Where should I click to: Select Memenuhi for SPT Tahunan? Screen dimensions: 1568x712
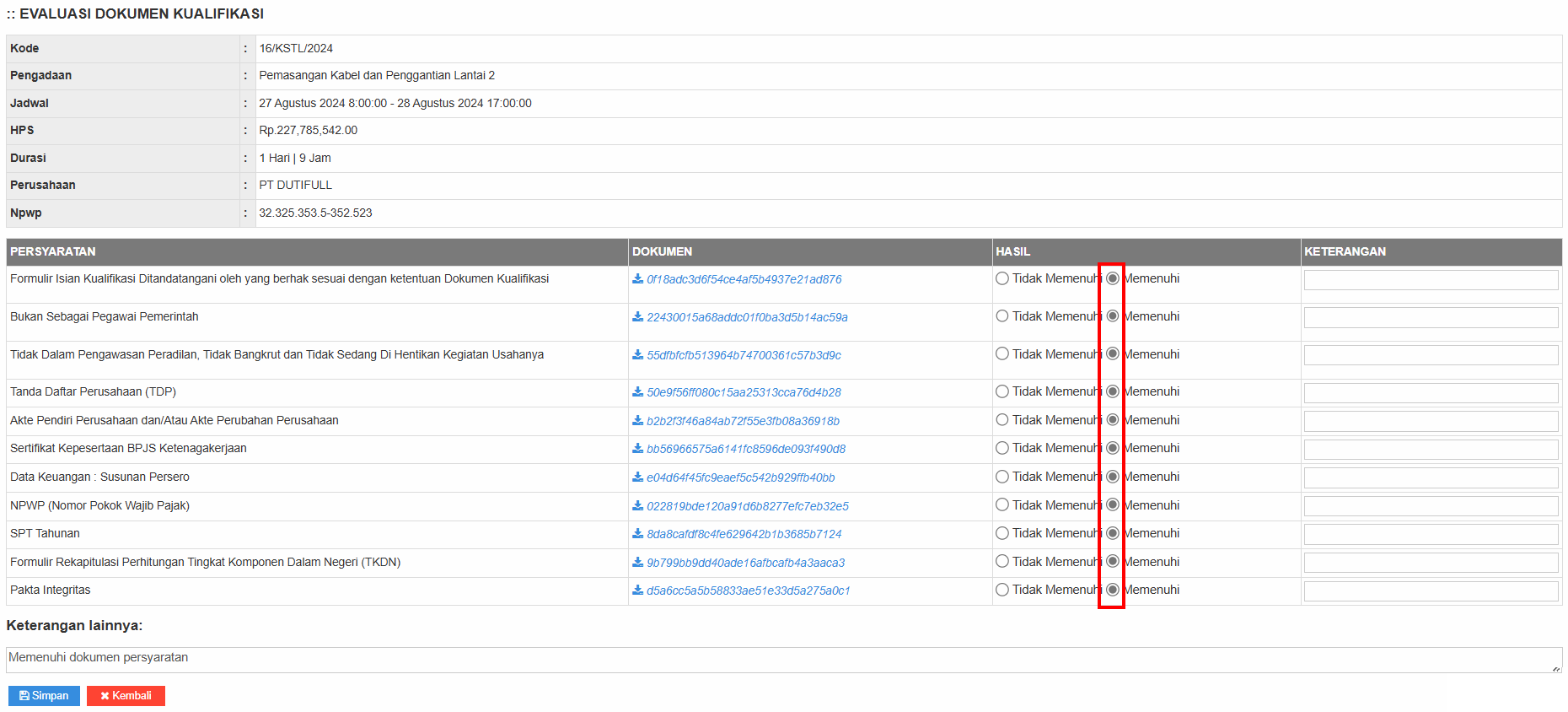click(x=1113, y=533)
